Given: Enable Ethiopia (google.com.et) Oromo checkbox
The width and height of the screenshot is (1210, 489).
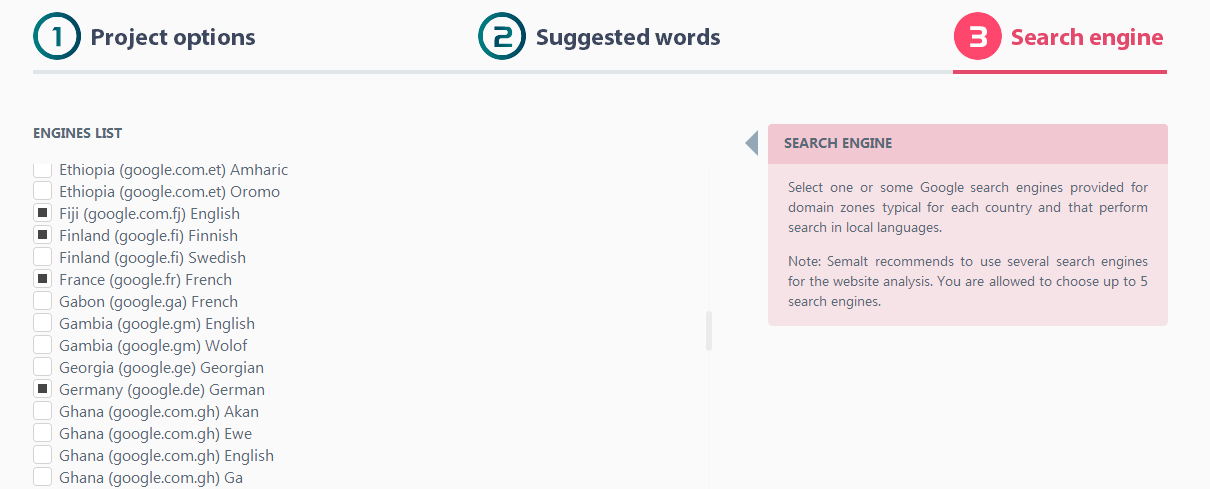Looking at the screenshot, I should click(x=43, y=191).
